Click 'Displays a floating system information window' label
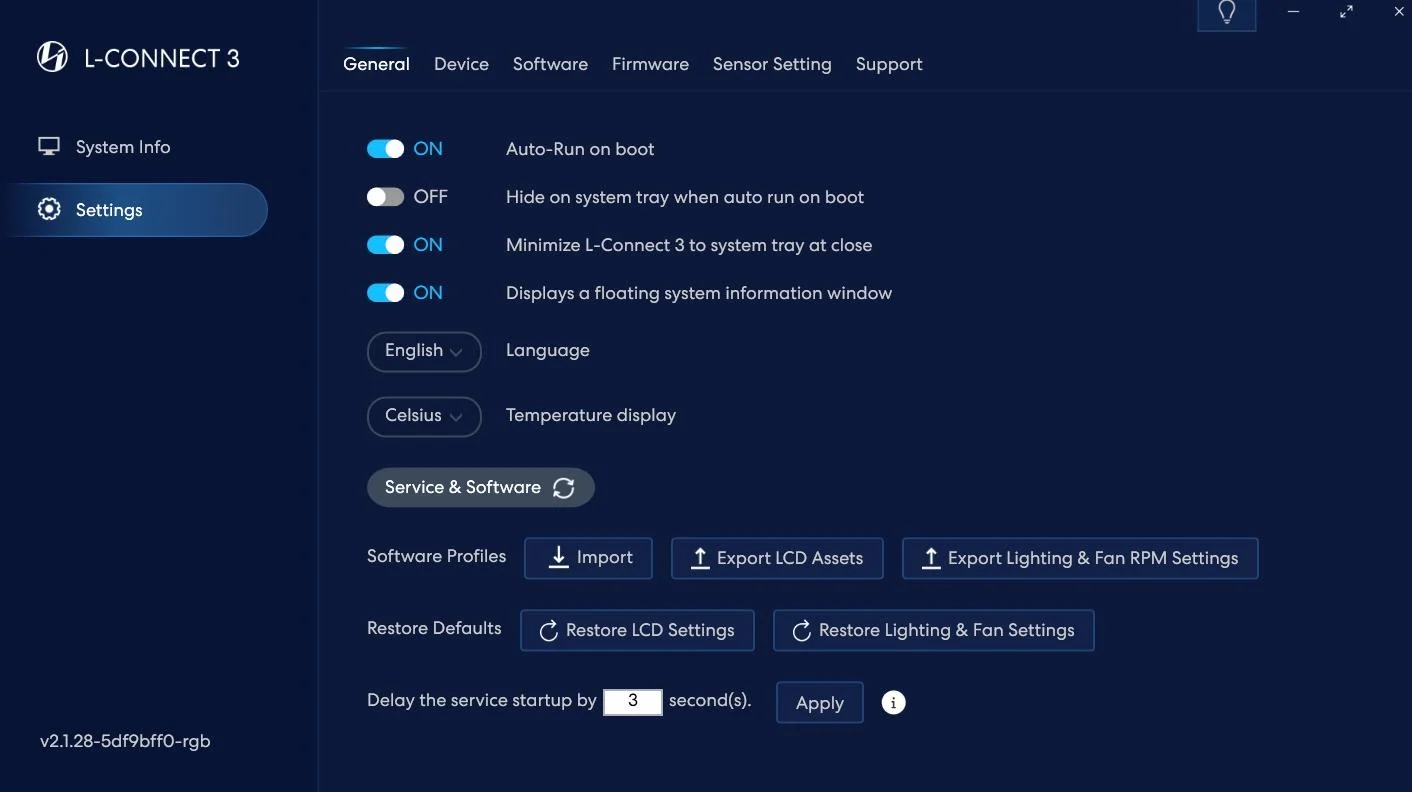The image size is (1412, 792). coord(699,293)
